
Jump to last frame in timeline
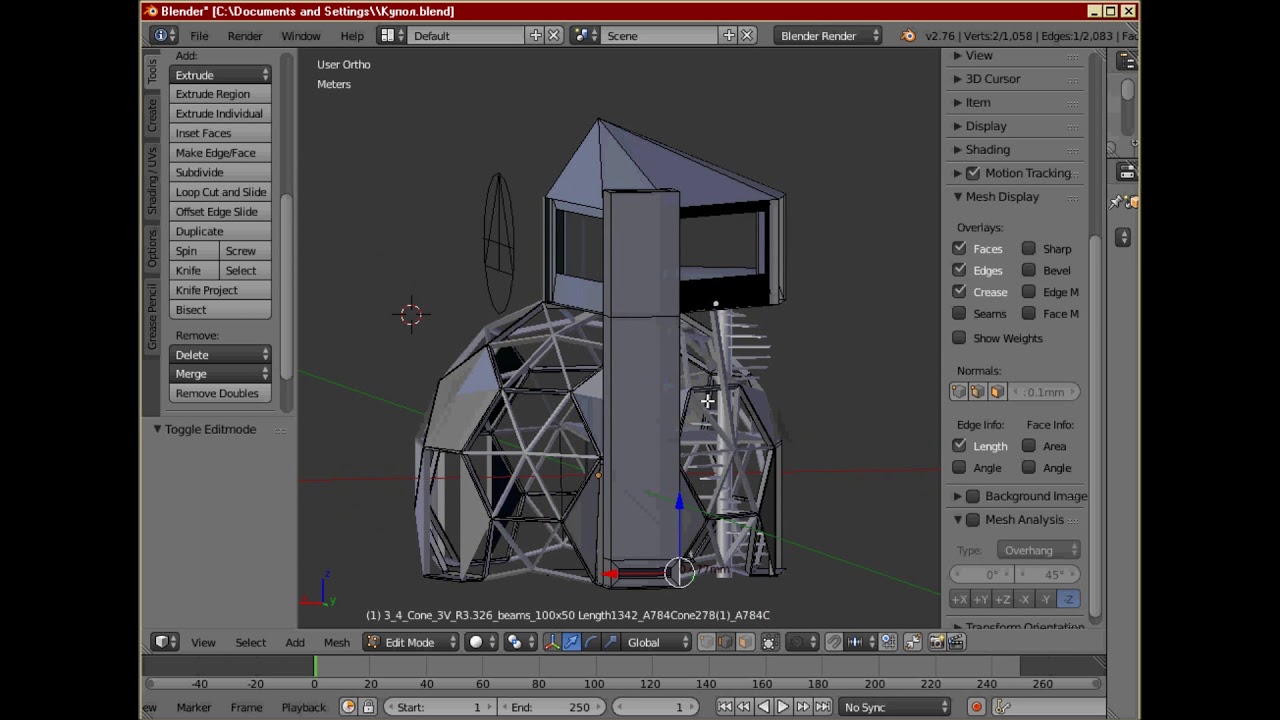(822, 707)
